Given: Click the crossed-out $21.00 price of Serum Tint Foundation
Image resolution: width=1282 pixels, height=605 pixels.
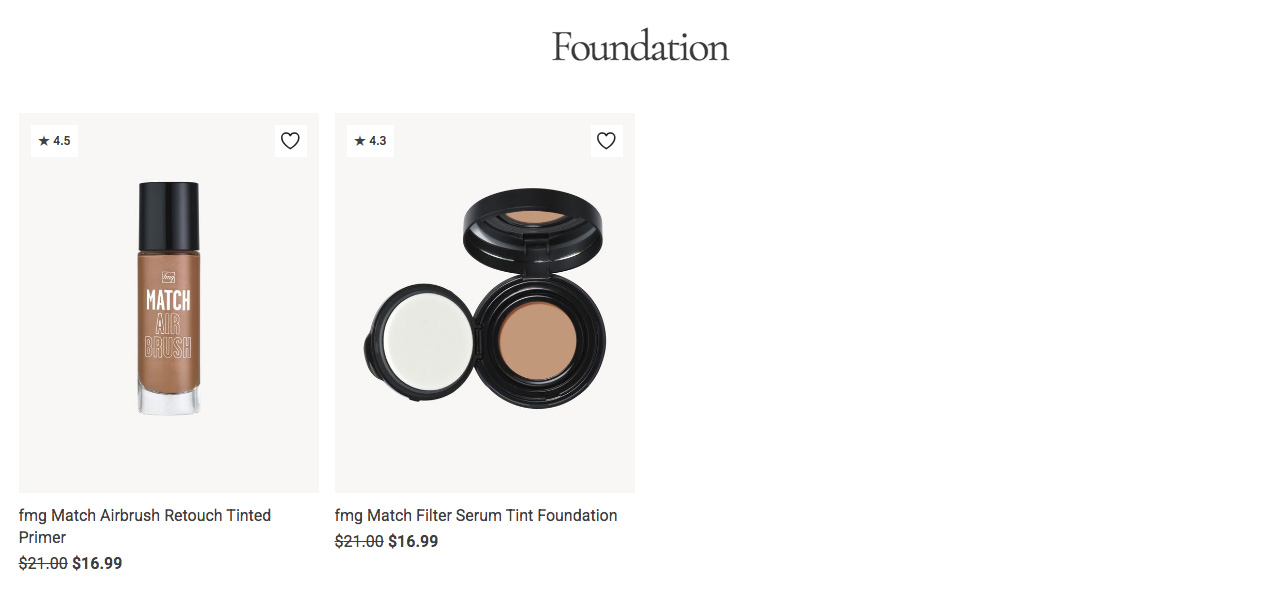Looking at the screenshot, I should pyautogui.click(x=359, y=541).
